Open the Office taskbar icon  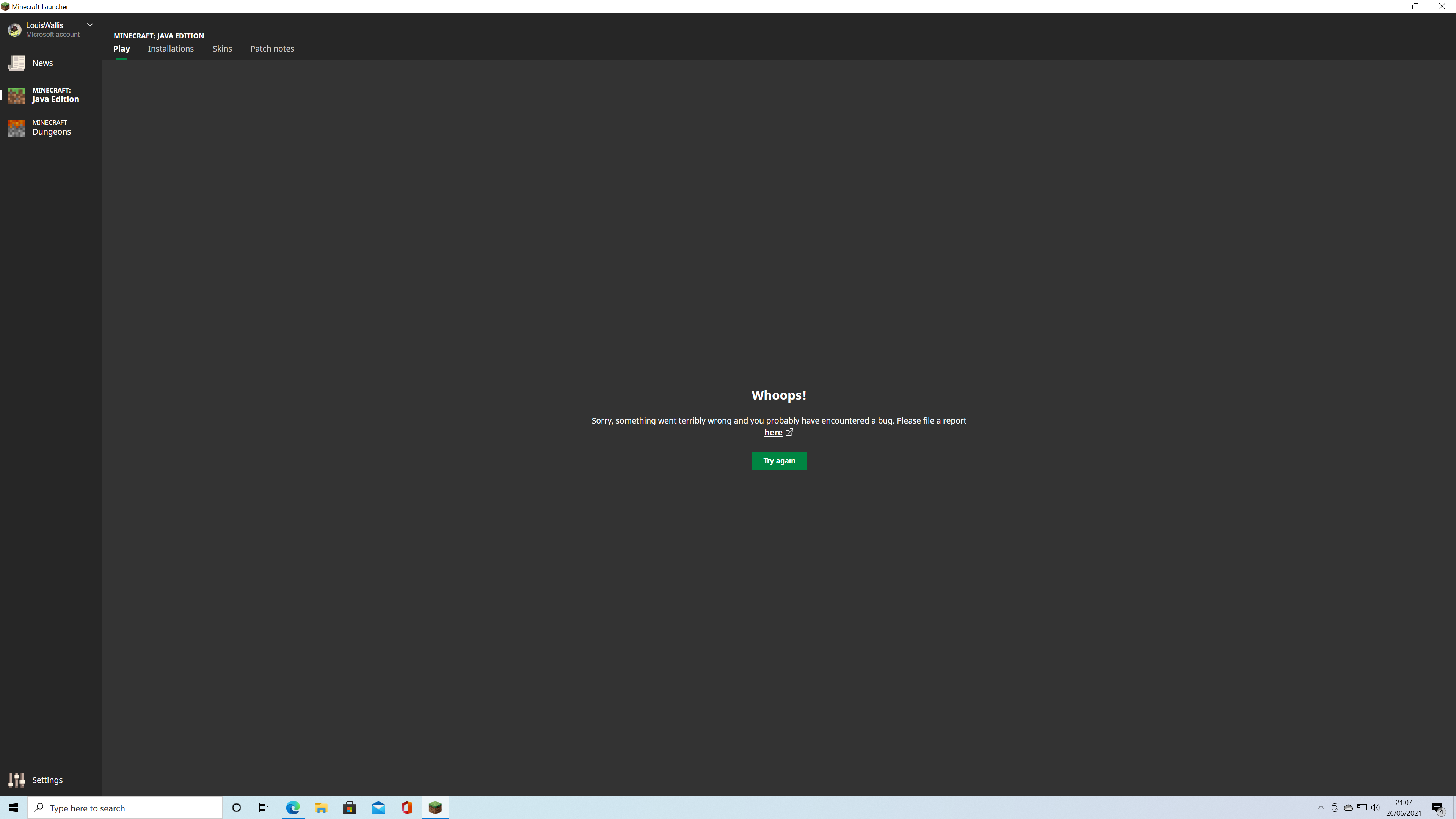click(406, 808)
